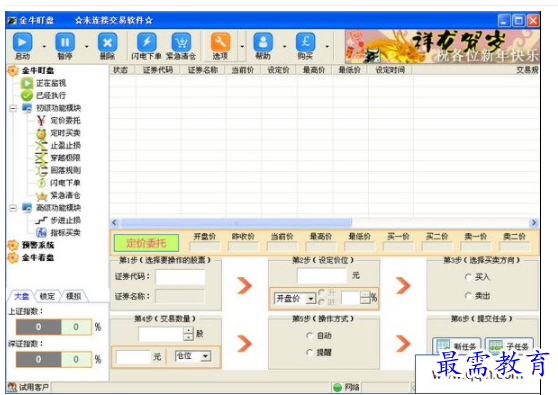Open 闪电下单 item in sidebar tree
This screenshot has height=395, width=558.
(x=65, y=183)
